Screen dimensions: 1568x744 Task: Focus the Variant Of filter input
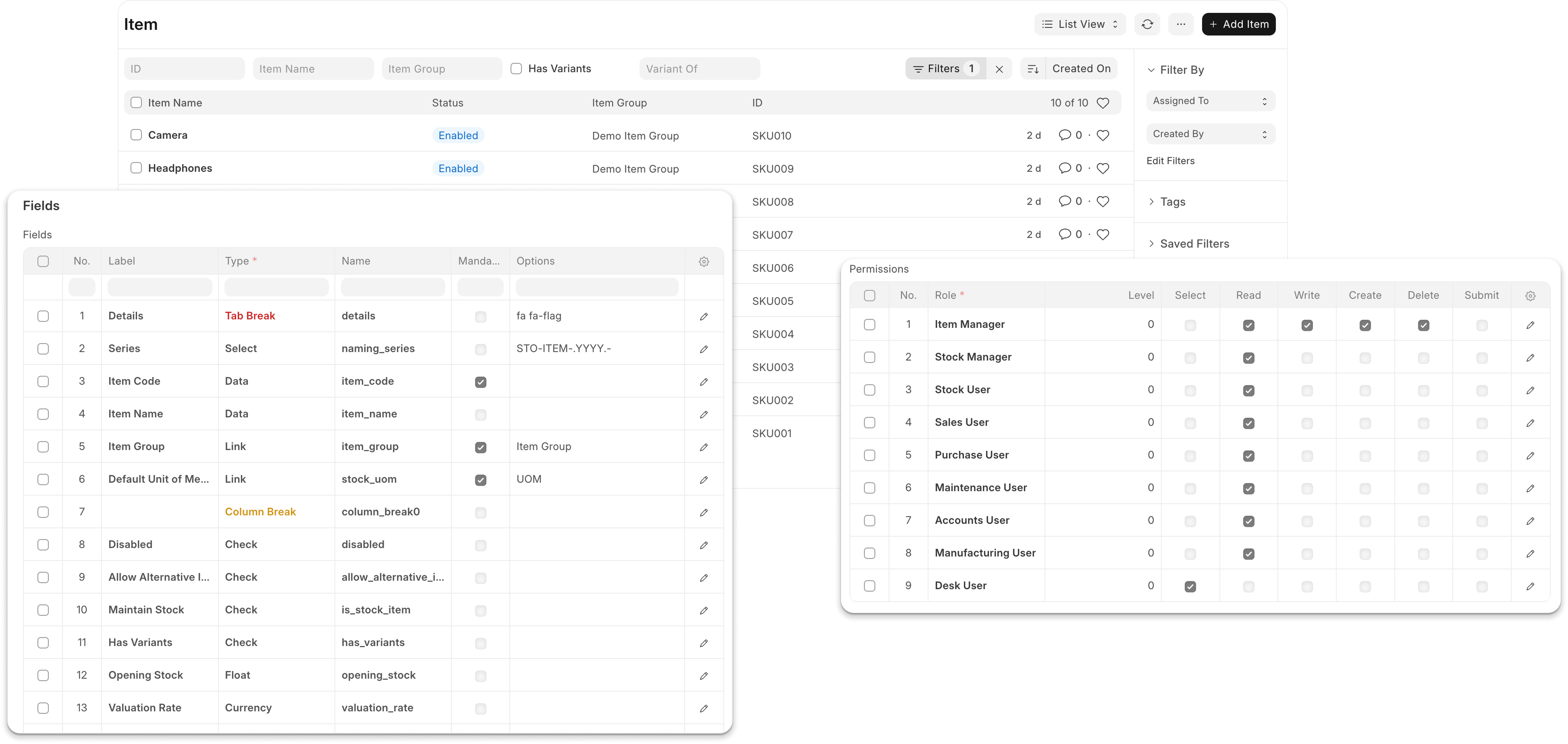coord(700,69)
